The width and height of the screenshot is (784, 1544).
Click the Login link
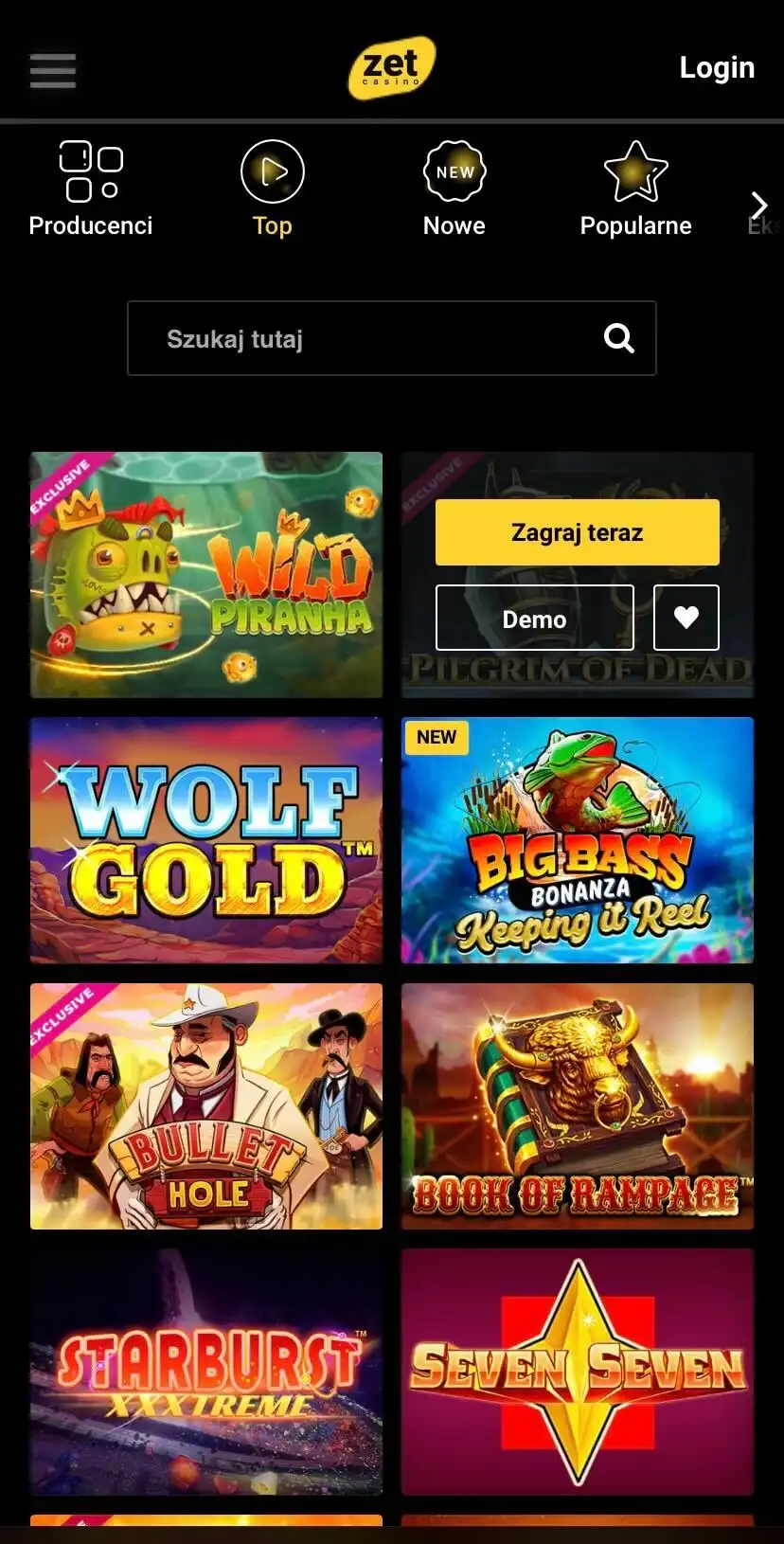tap(717, 67)
